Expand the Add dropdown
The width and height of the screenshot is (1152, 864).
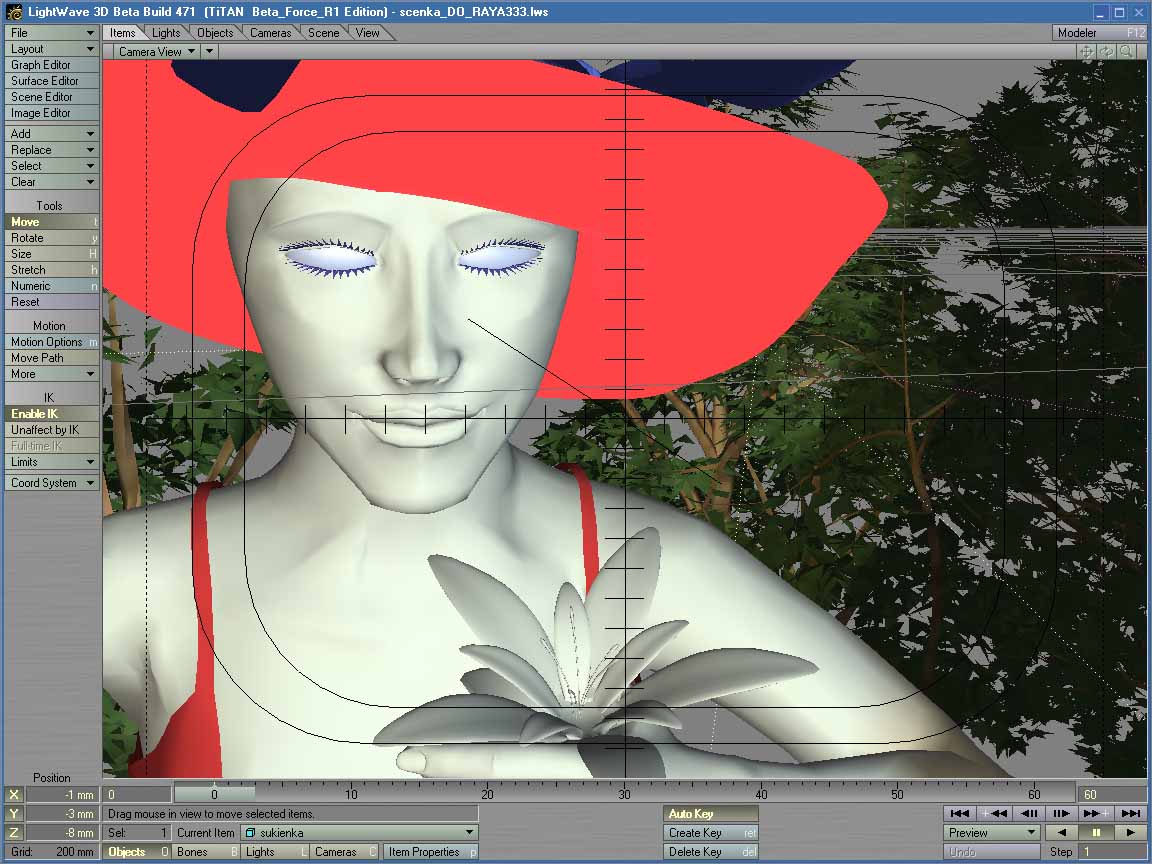pyautogui.click(x=51, y=134)
